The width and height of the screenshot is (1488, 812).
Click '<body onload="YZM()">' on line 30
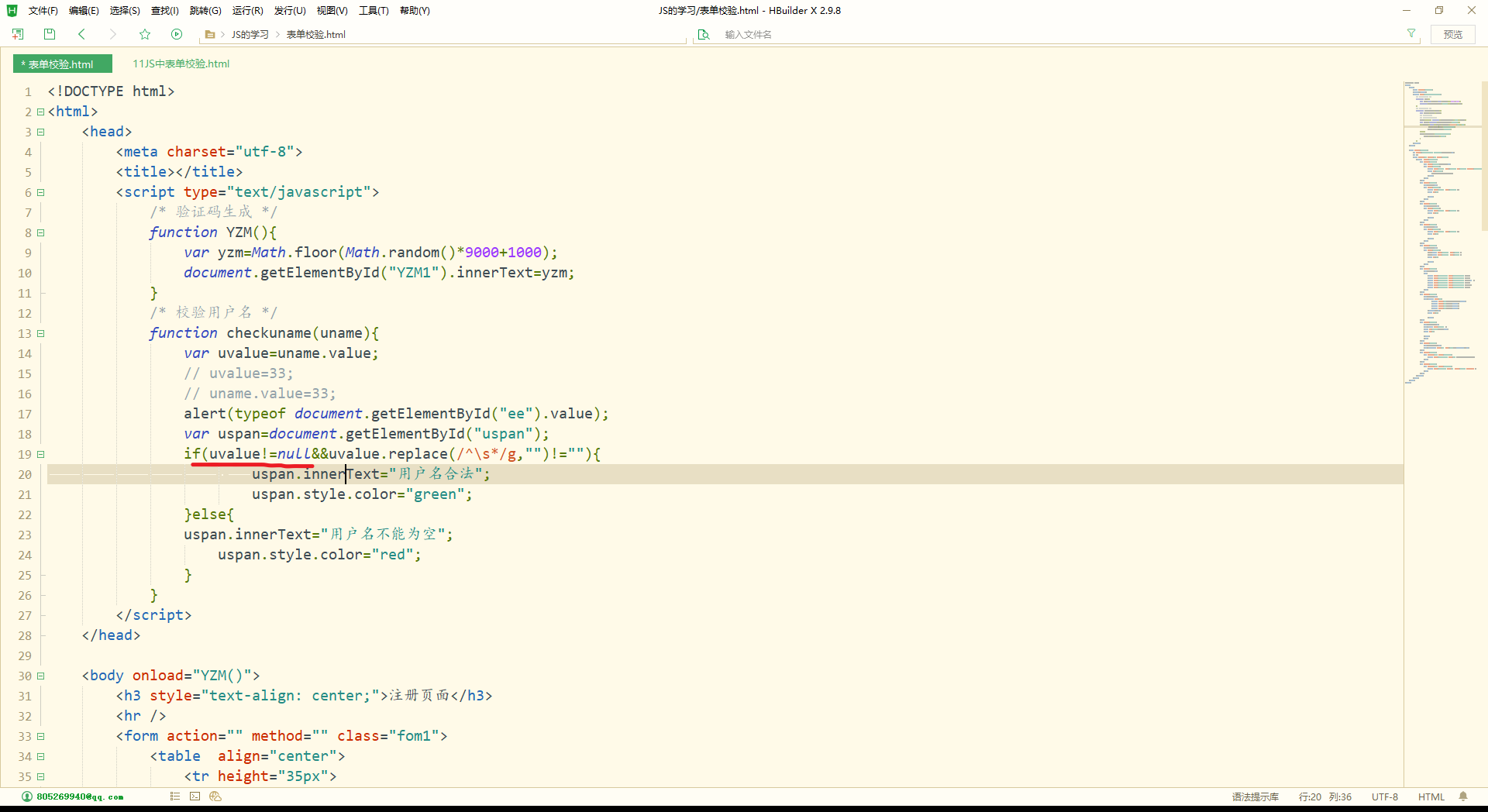[x=170, y=676]
